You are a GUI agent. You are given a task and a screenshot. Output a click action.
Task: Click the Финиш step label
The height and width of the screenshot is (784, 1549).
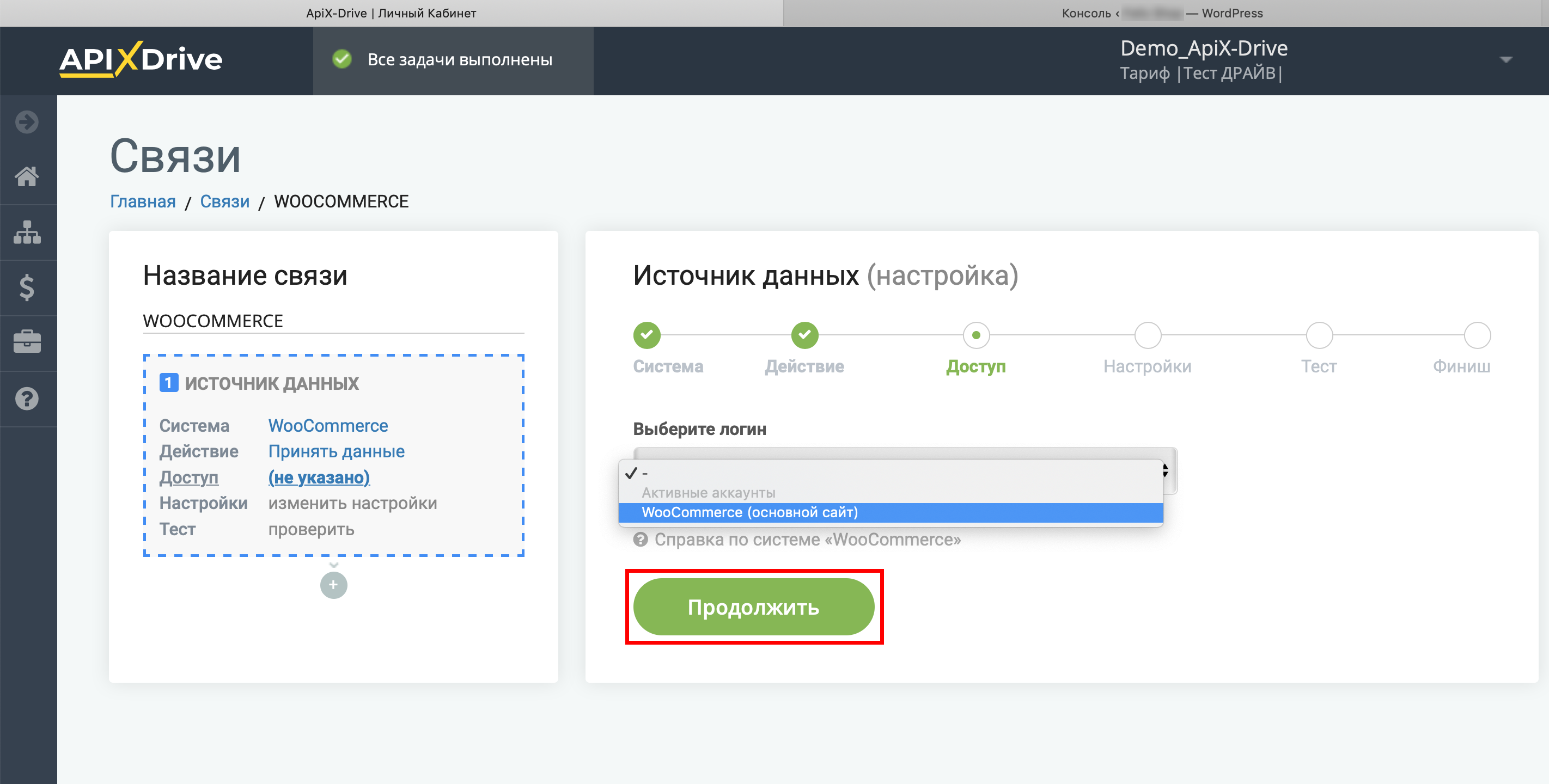click(1461, 366)
